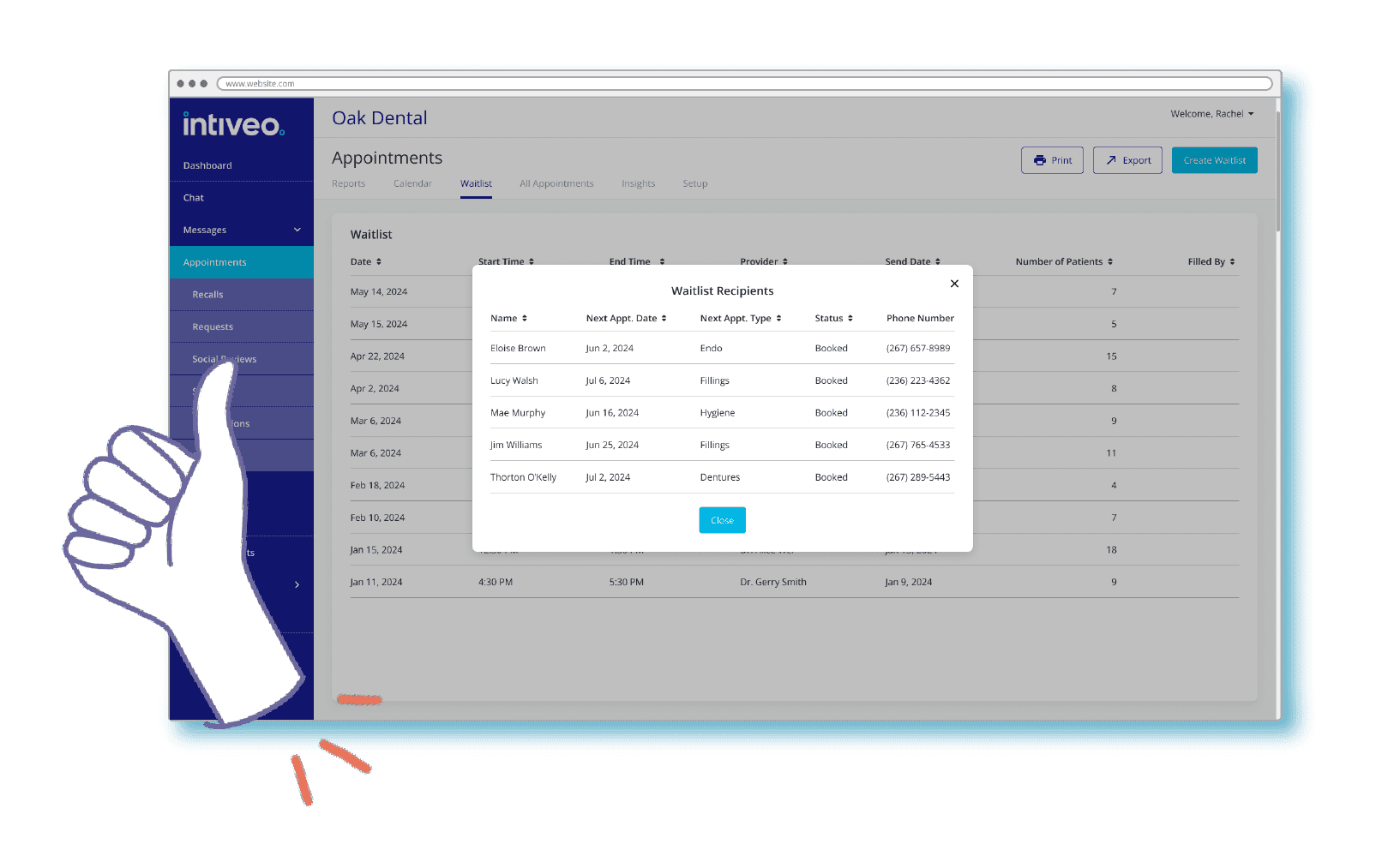Sort recipients by Status arrows

click(850, 319)
